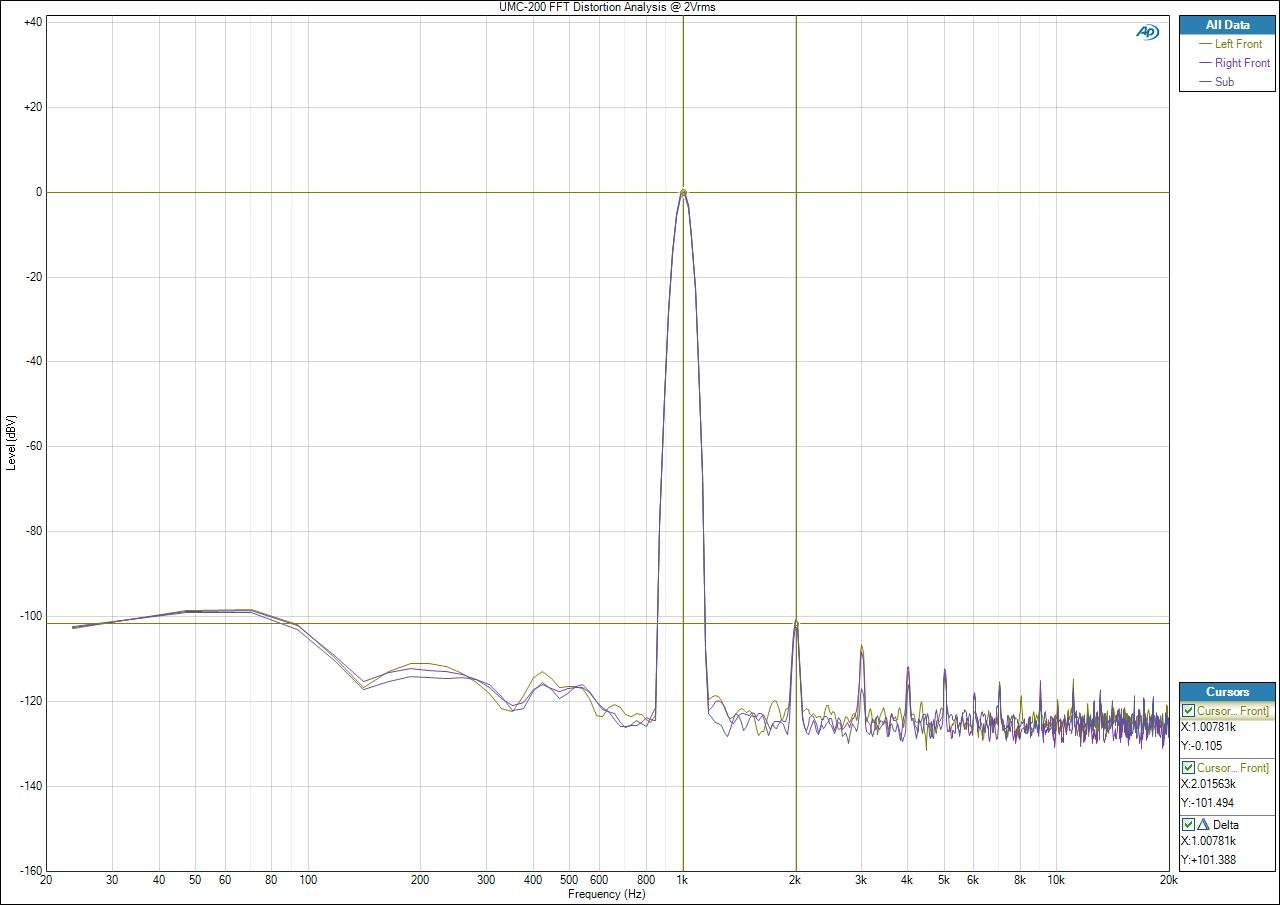Click the AP logo in the graph corner
Viewport: 1280px width, 905px height.
(x=1147, y=32)
